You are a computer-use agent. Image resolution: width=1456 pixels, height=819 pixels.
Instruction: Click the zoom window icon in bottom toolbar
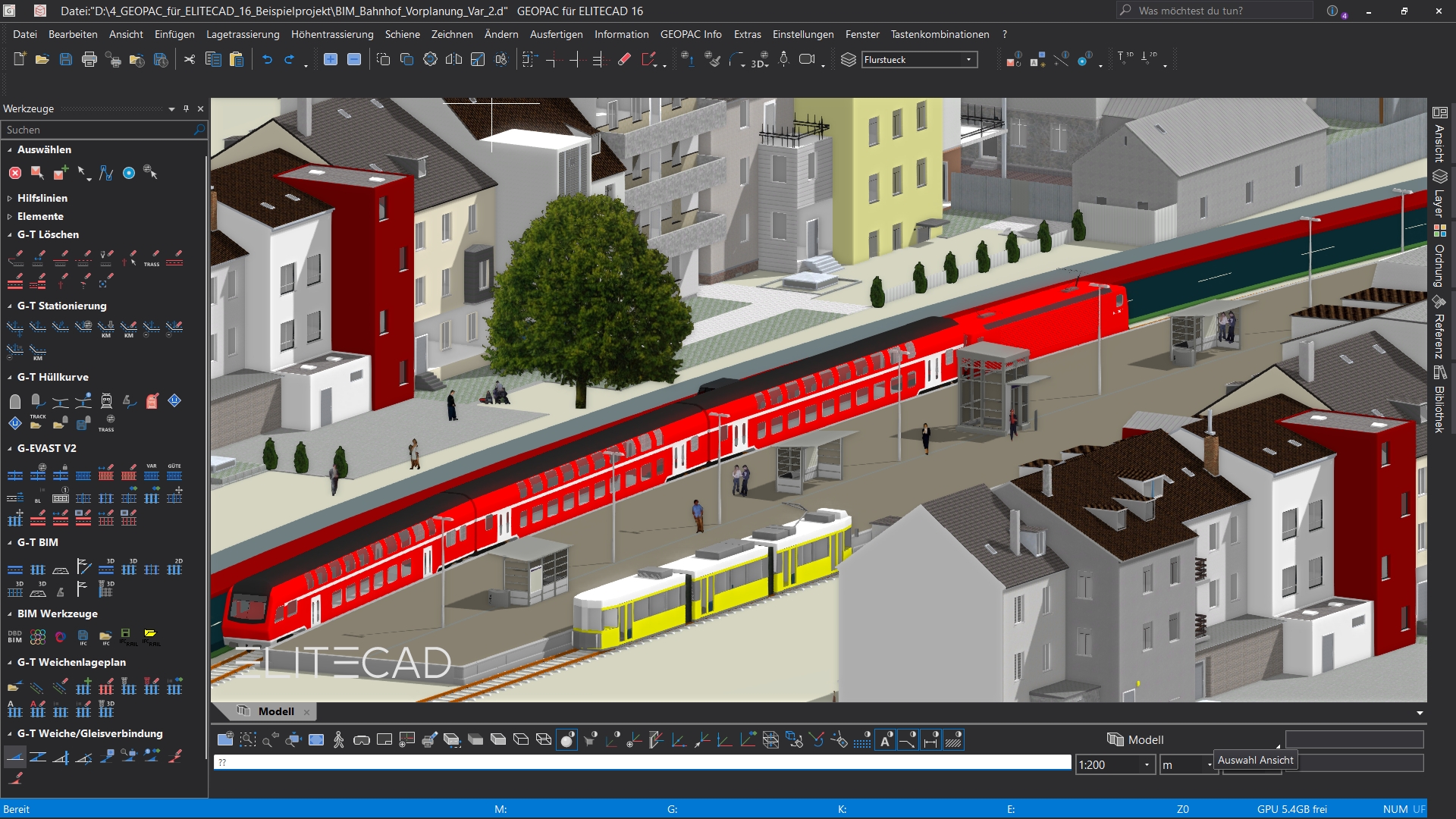pos(248,740)
